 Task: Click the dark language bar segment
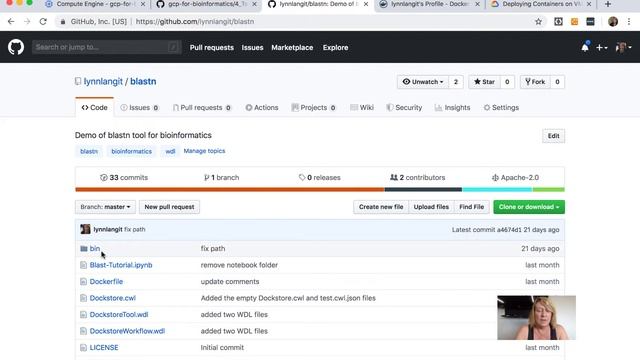(x=423, y=189)
